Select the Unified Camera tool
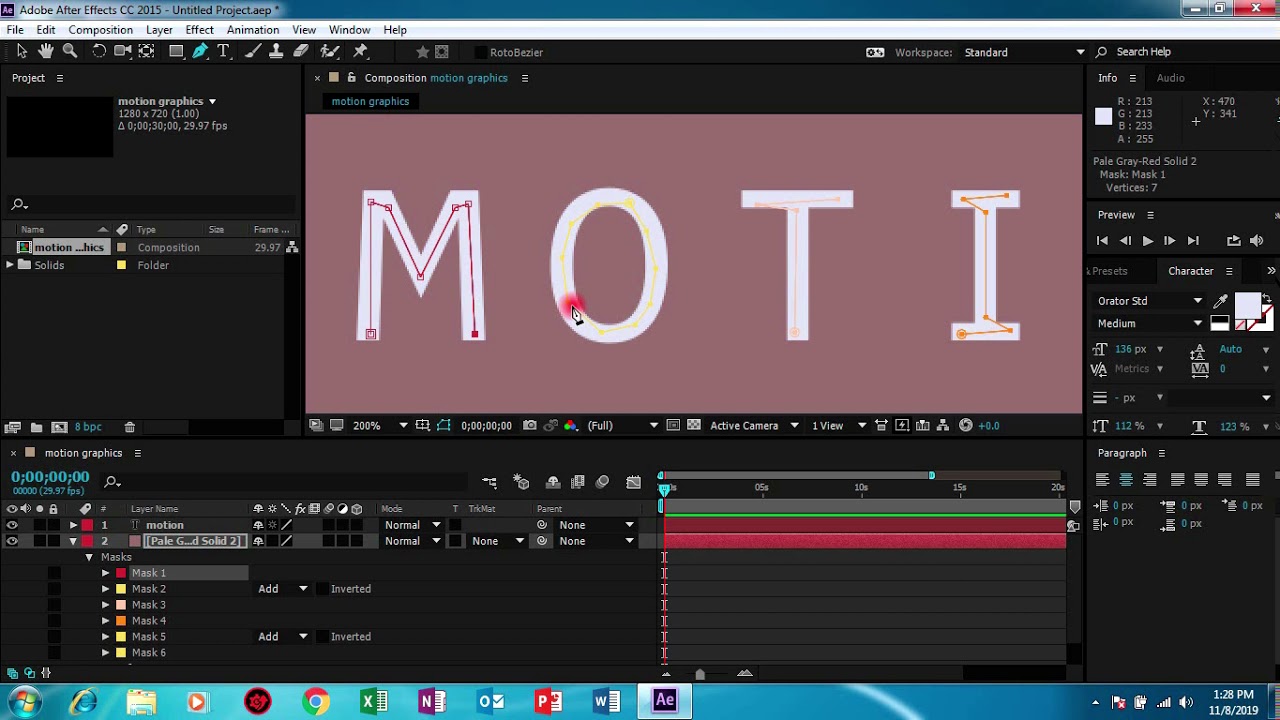The height and width of the screenshot is (720, 1280). [x=123, y=52]
